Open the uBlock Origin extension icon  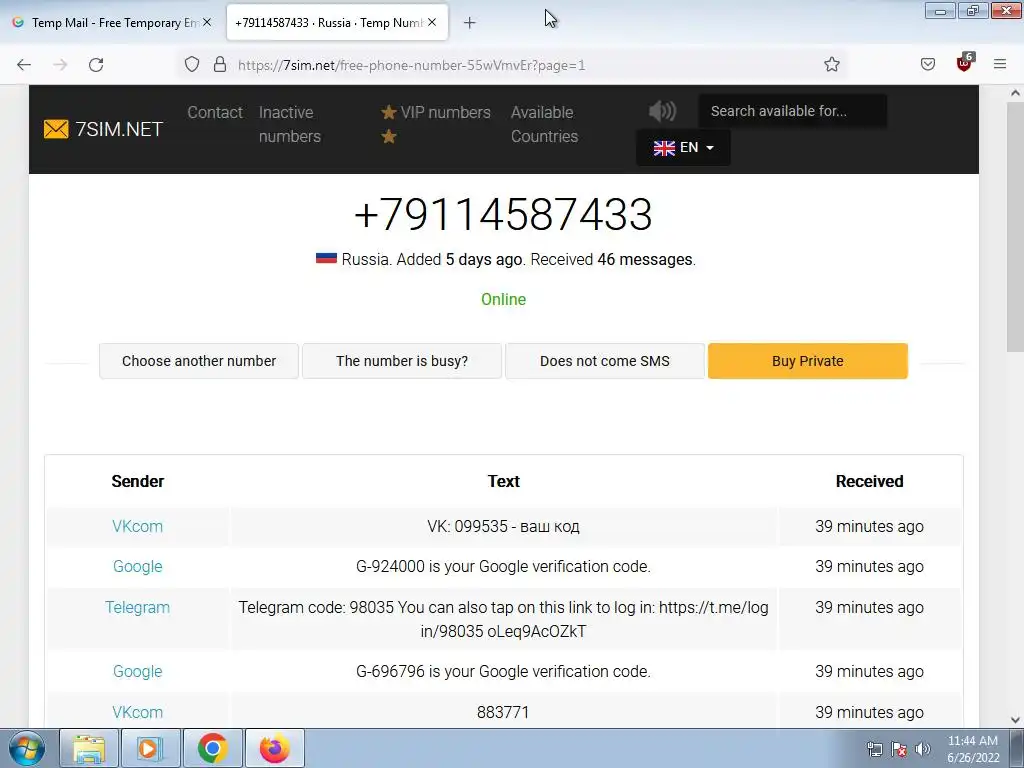pos(965,63)
